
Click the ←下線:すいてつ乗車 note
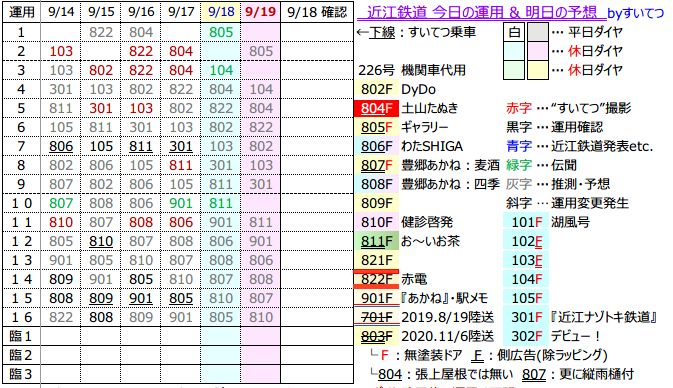click(416, 32)
